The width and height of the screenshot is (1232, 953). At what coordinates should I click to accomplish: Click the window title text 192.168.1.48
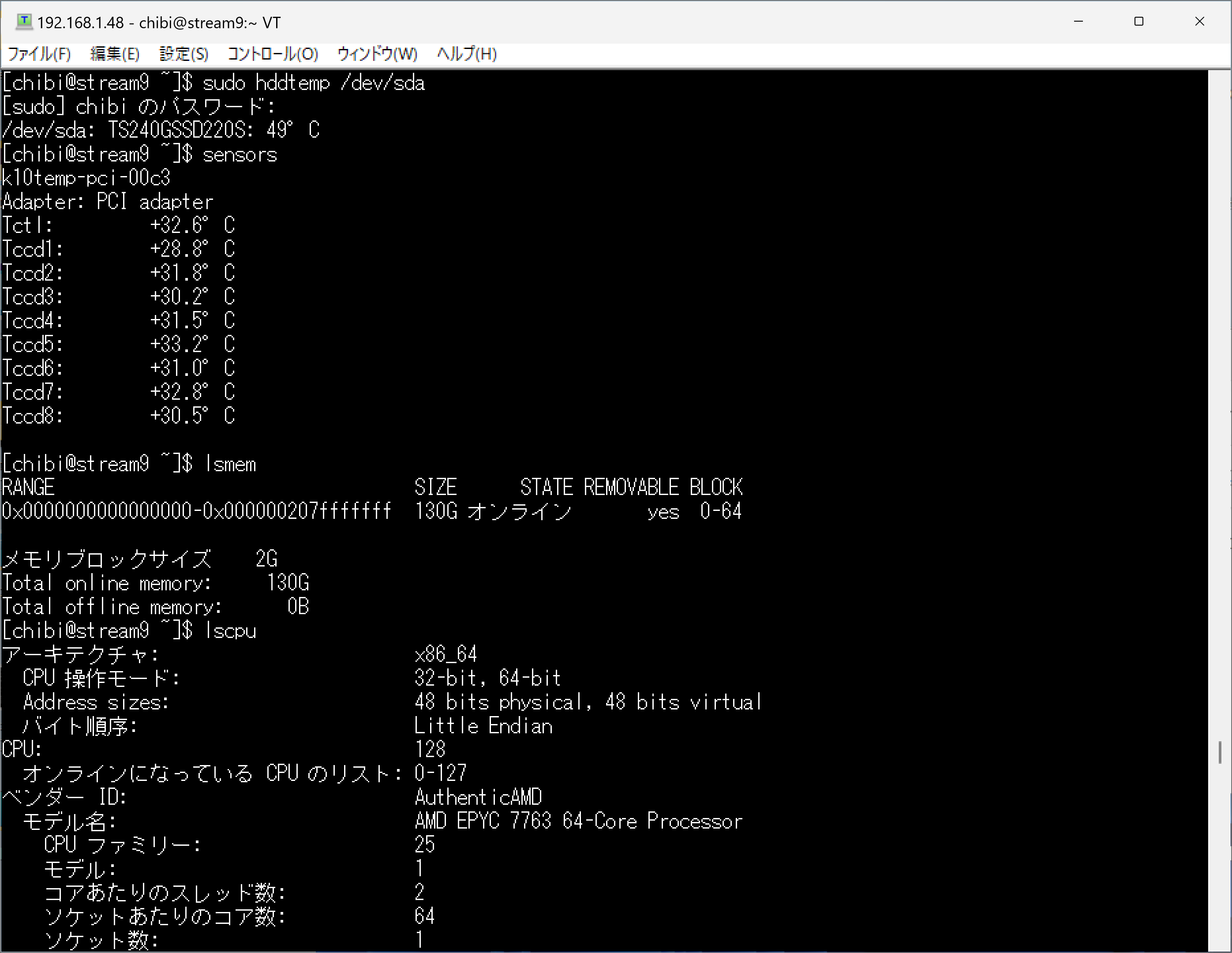80,23
